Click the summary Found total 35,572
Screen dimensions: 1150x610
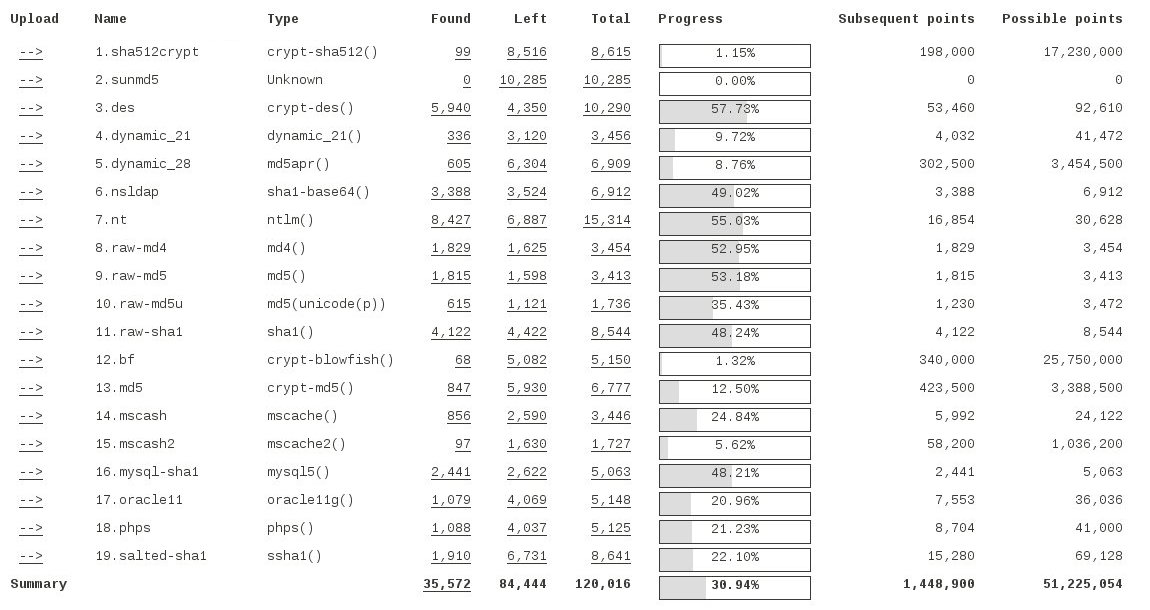coord(446,584)
